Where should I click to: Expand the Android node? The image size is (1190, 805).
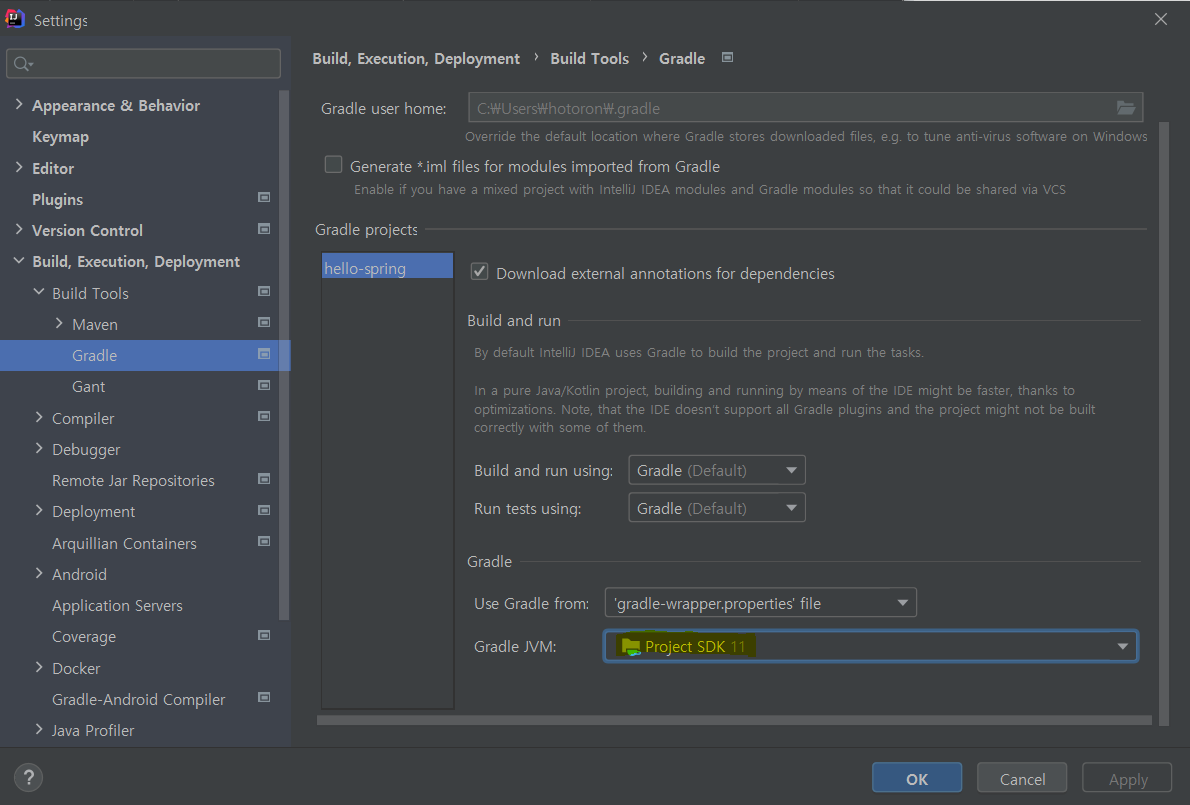pyautogui.click(x=39, y=574)
